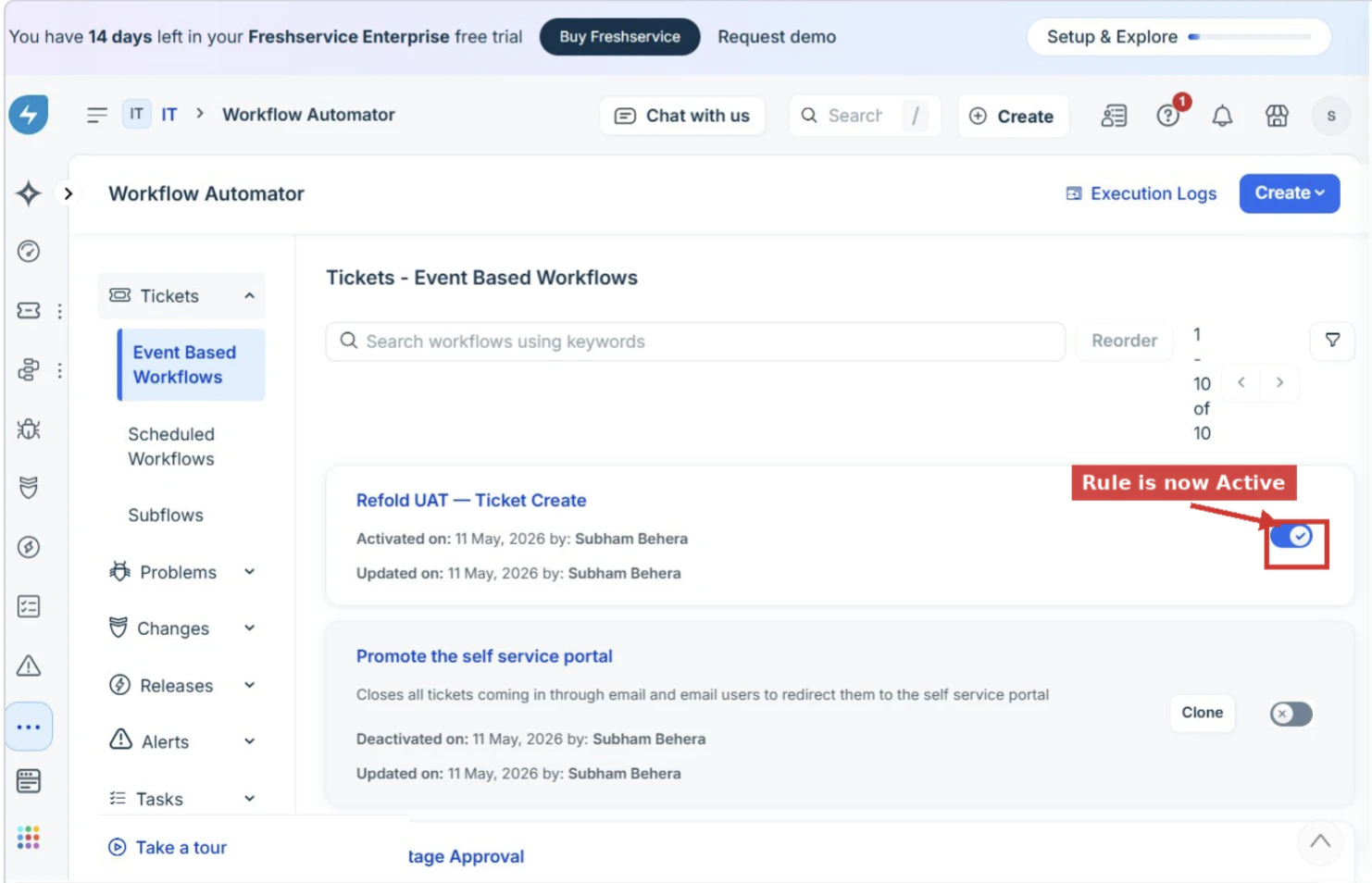Viewport: 1372px width, 883px height.
Task: Open the hamburger navigation menu icon
Action: pyautogui.click(x=97, y=115)
